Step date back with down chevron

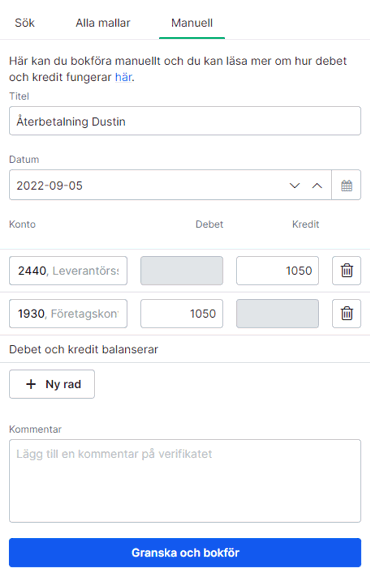pos(294,185)
